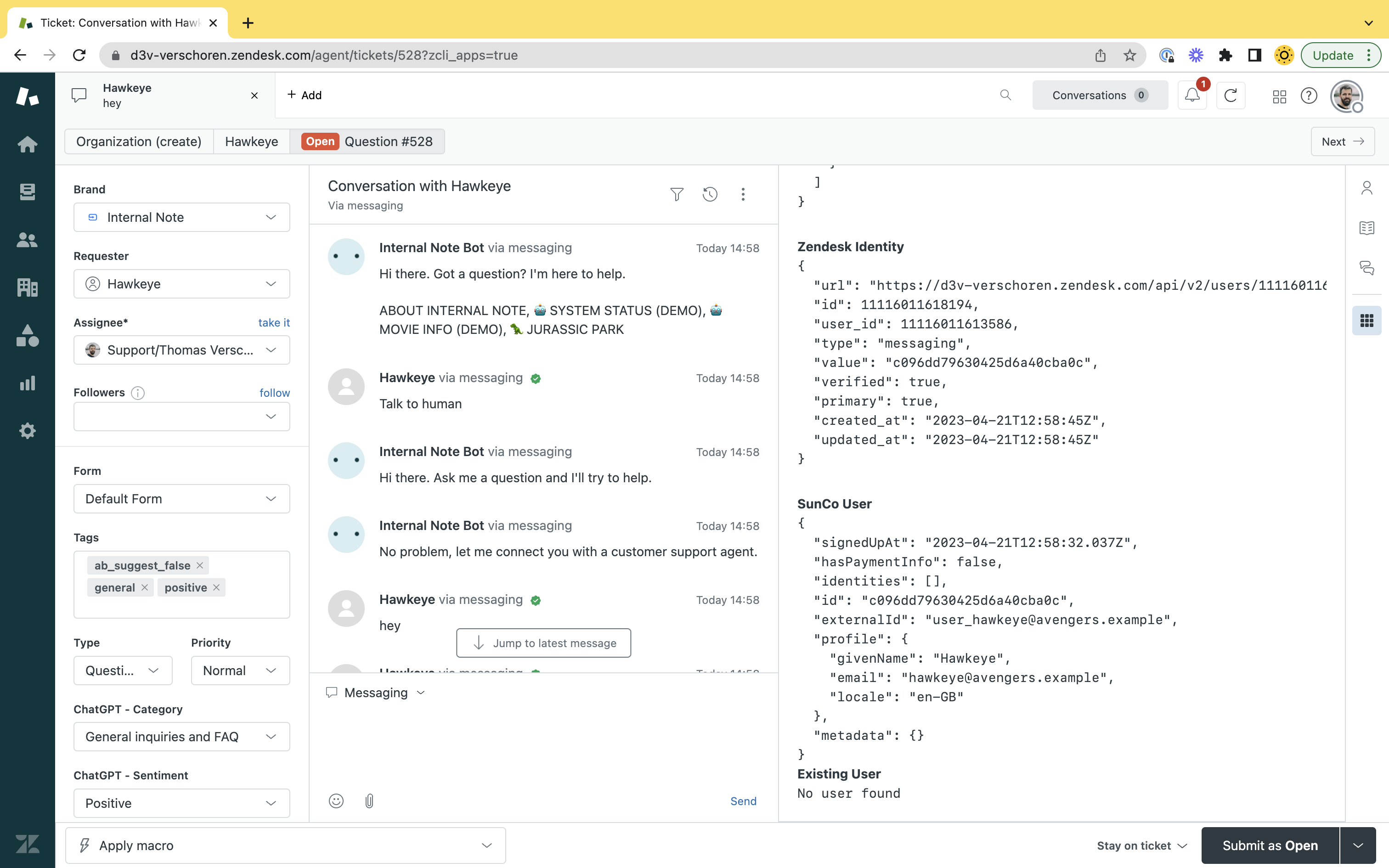Open the Home dashboard in the left sidebar
1389x868 pixels.
point(27,144)
